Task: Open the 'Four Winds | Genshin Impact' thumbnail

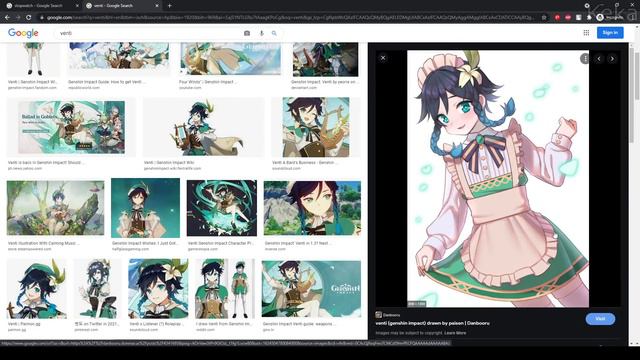Action: (231, 59)
